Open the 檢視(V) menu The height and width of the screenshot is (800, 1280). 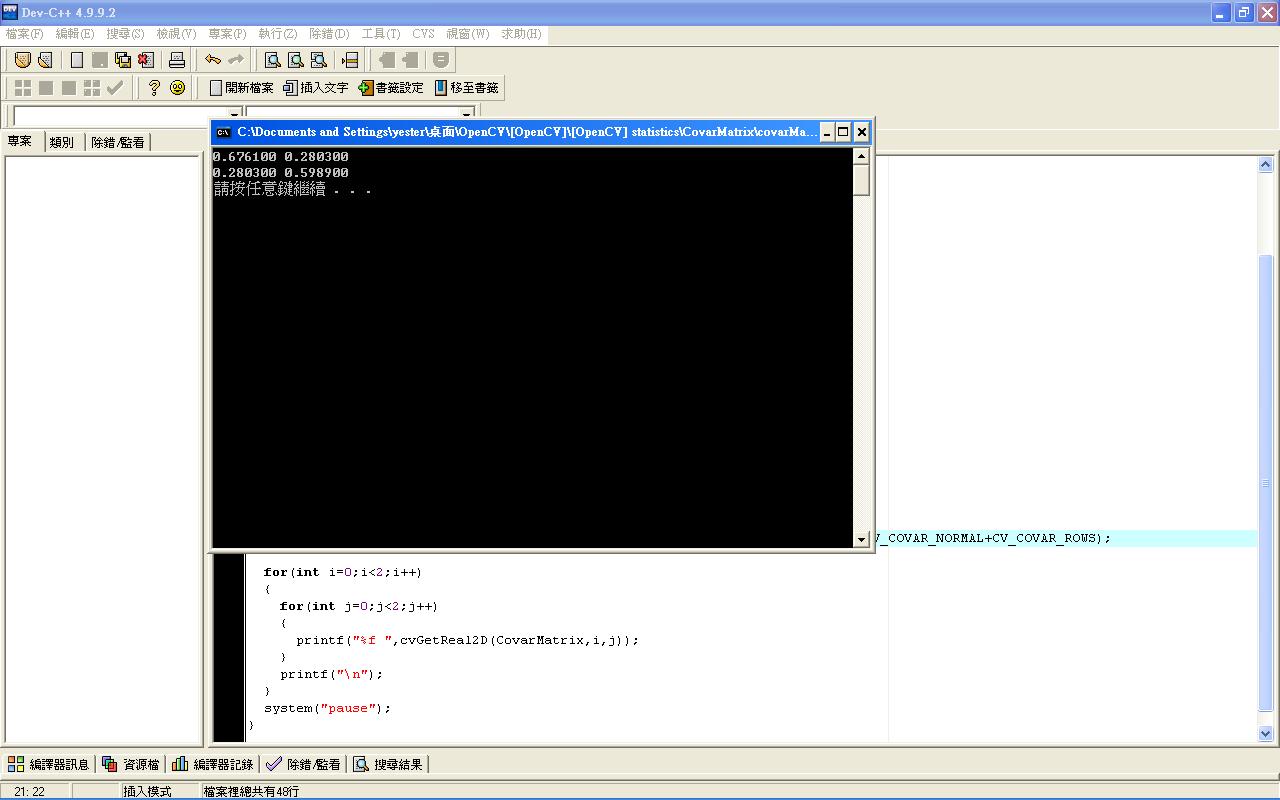pyautogui.click(x=176, y=34)
